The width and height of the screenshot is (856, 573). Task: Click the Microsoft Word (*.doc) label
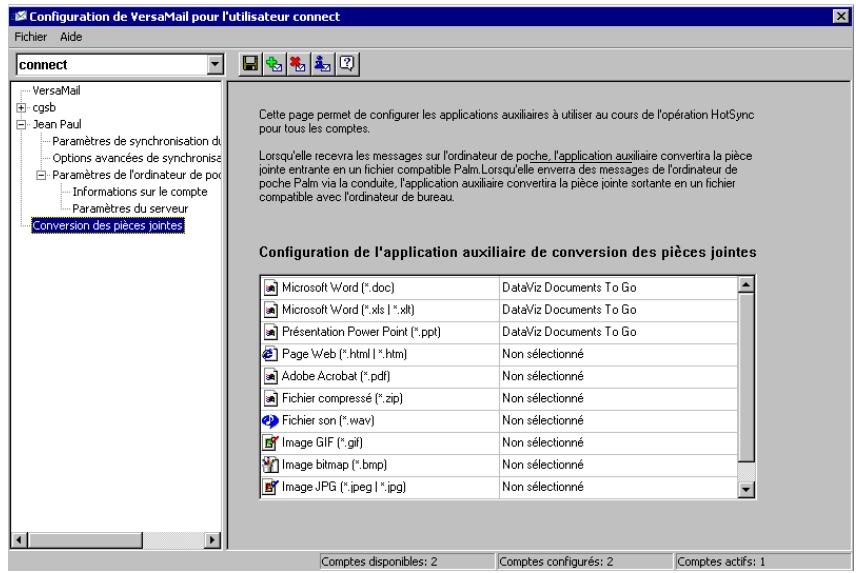point(338,288)
